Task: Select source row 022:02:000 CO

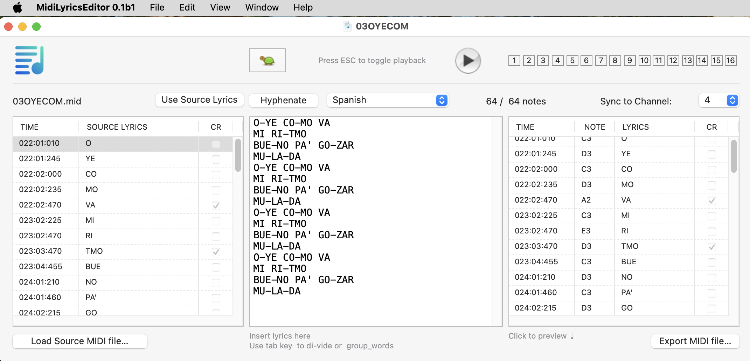Action: pos(123,174)
